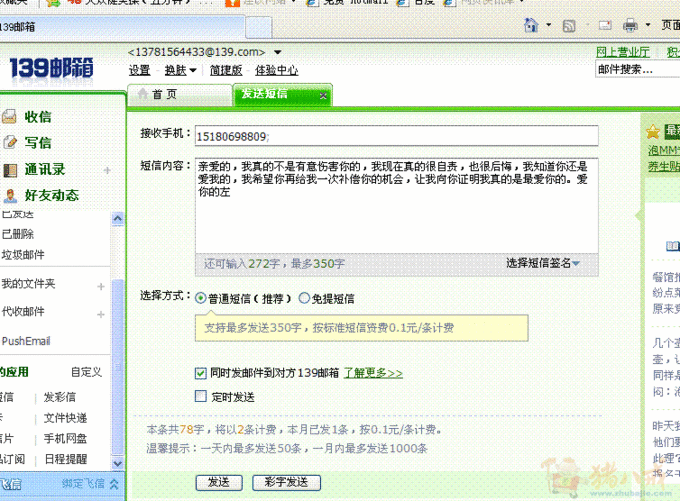Open the 选择短信签名 dropdown
The height and width of the screenshot is (501, 680).
543,263
